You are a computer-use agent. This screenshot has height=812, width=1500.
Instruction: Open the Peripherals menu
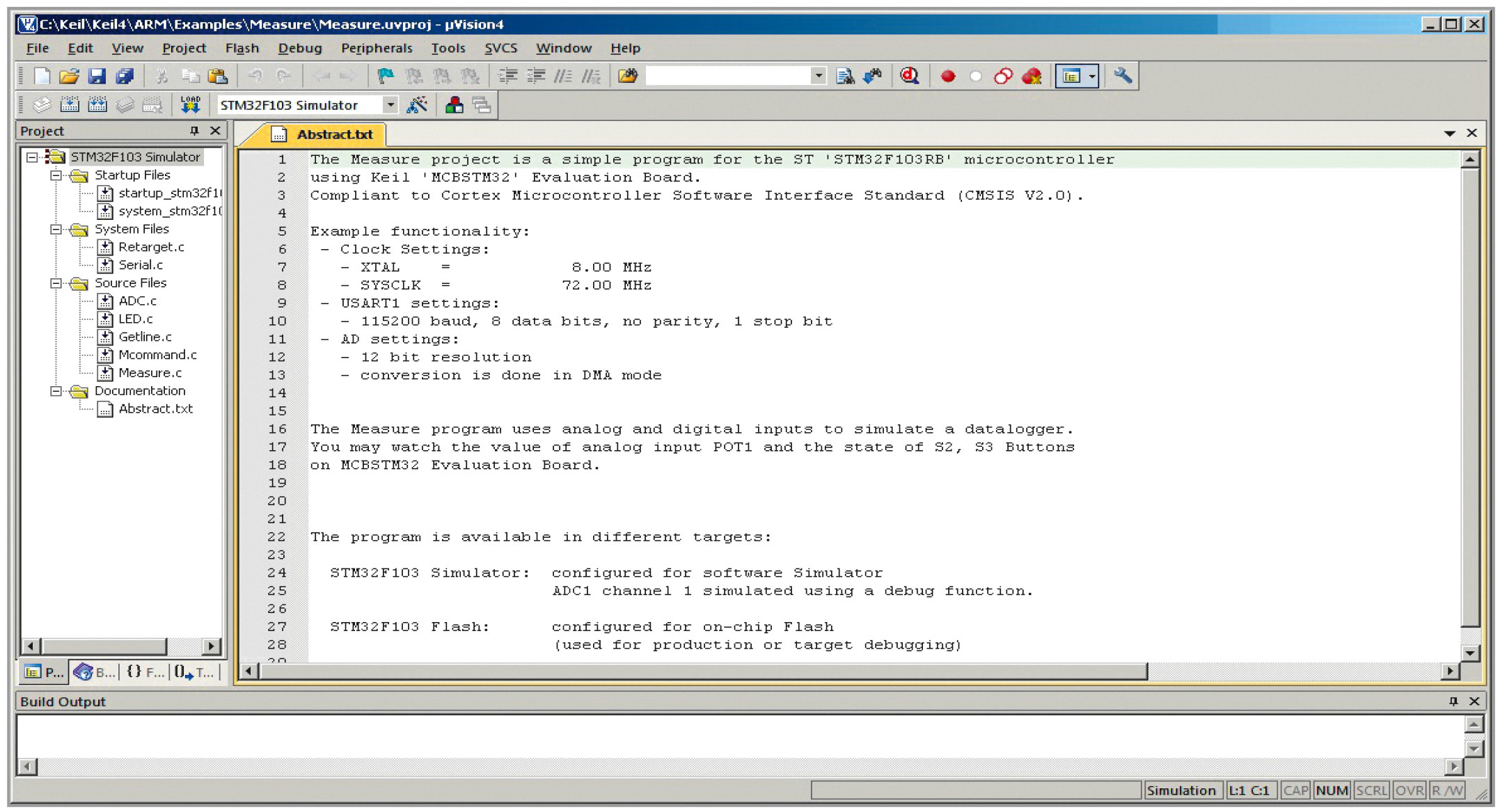pyautogui.click(x=376, y=48)
